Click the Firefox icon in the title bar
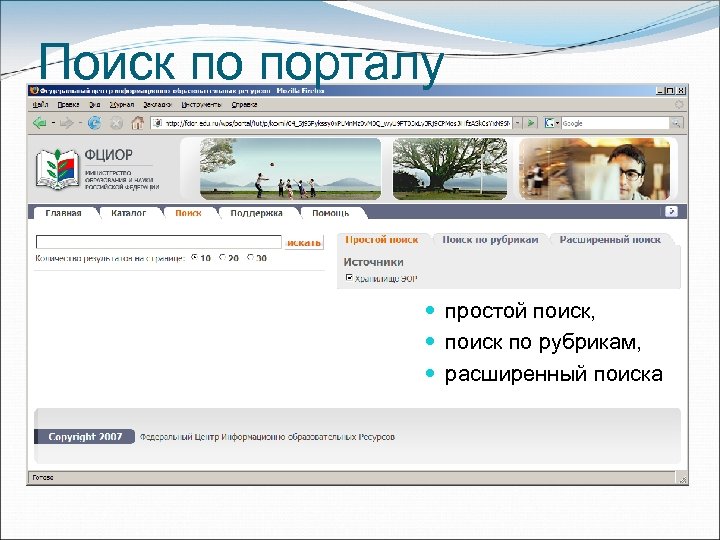720x540 pixels. click(x=34, y=90)
